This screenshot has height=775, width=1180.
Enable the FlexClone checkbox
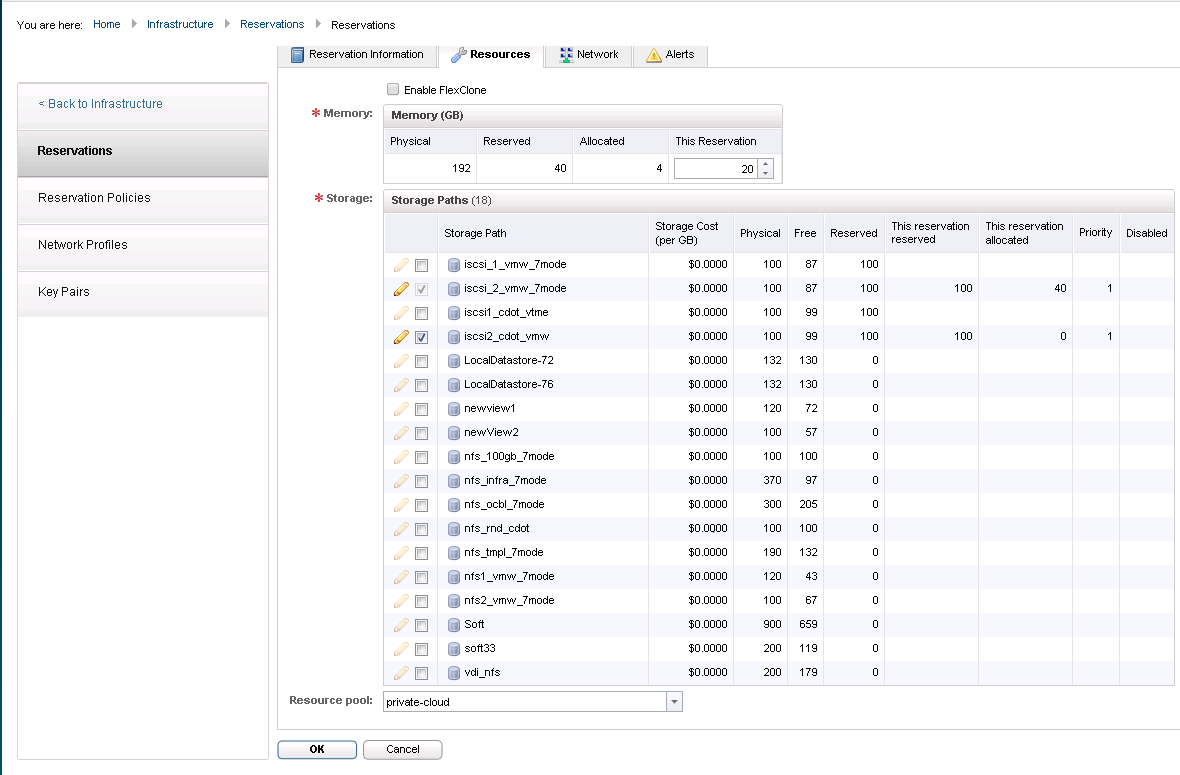coord(393,89)
